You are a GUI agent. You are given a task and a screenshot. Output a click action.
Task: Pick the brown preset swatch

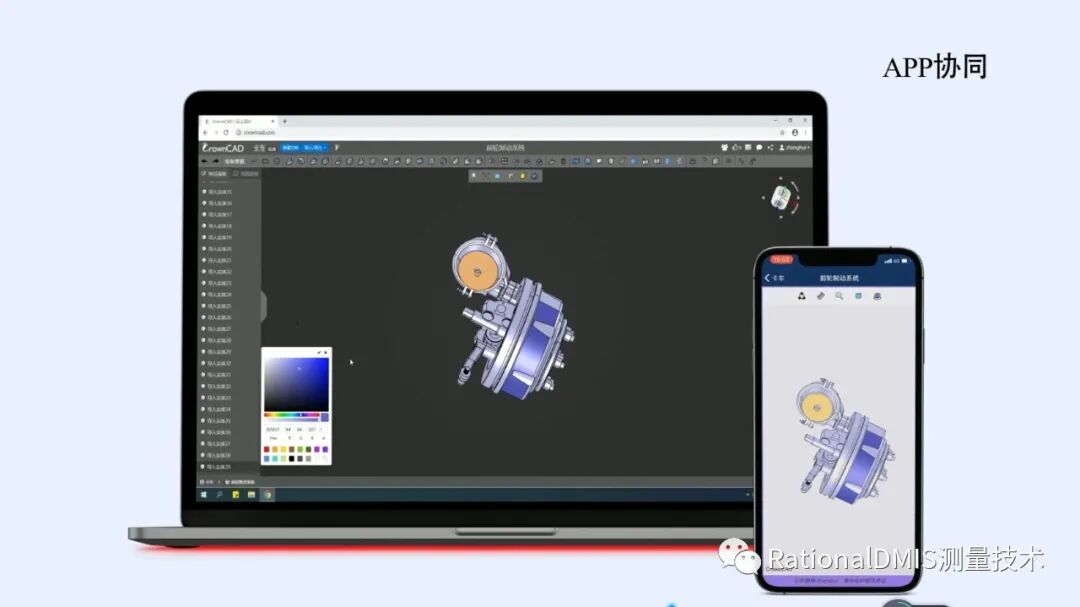pyautogui.click(x=291, y=449)
